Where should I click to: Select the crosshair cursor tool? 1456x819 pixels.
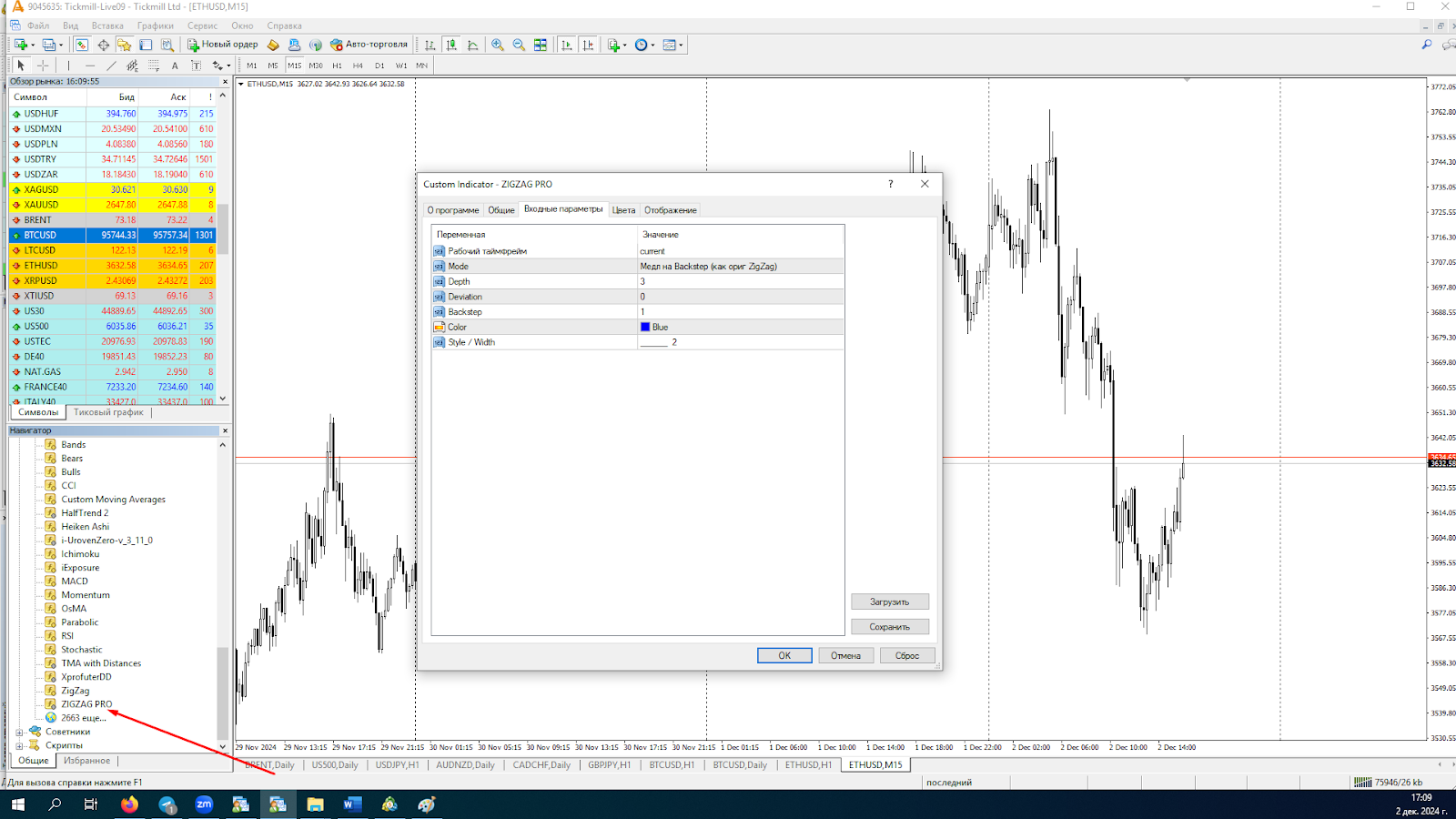click(43, 66)
